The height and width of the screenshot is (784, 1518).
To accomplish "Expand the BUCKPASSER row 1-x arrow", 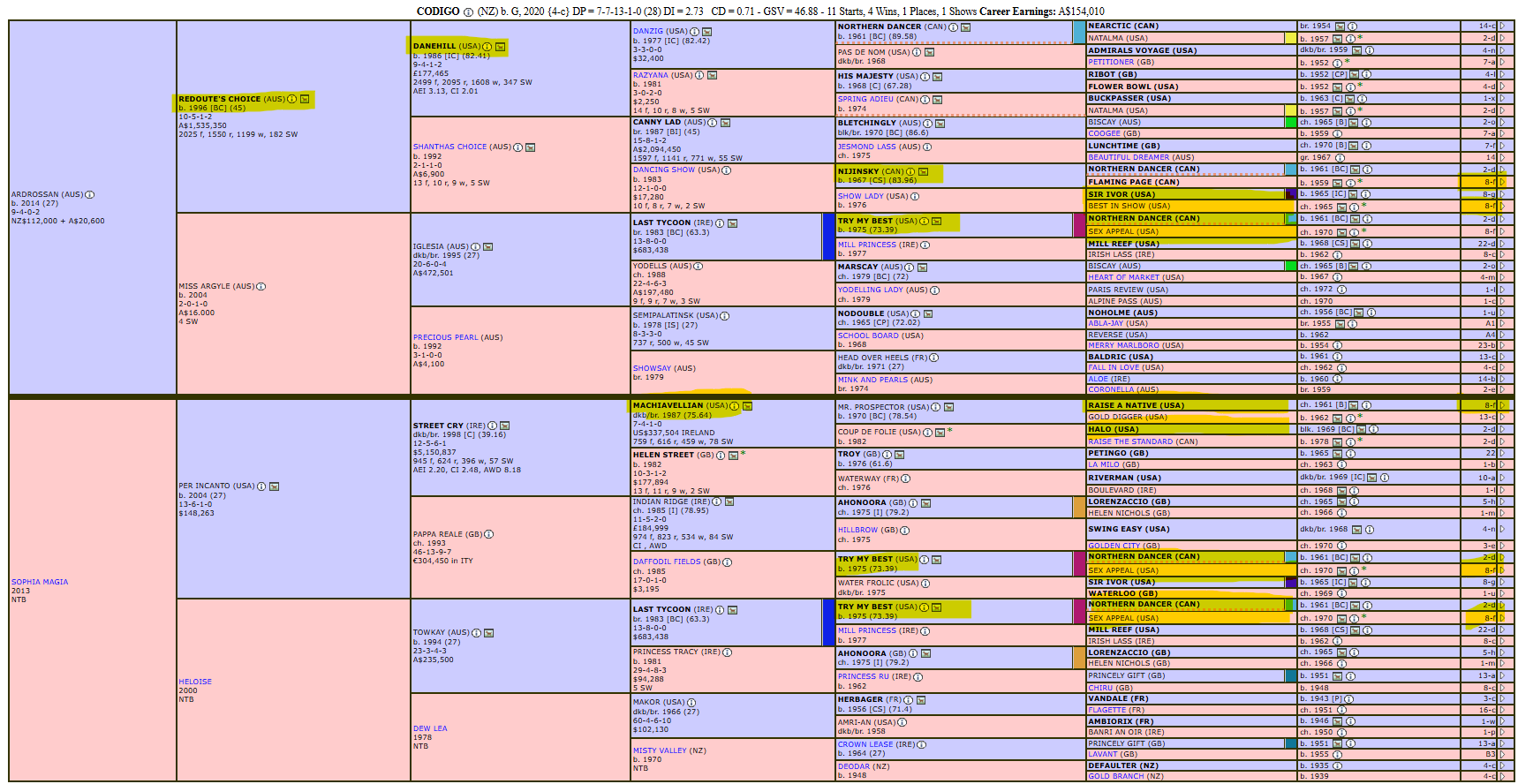I will pyautogui.click(x=1502, y=98).
